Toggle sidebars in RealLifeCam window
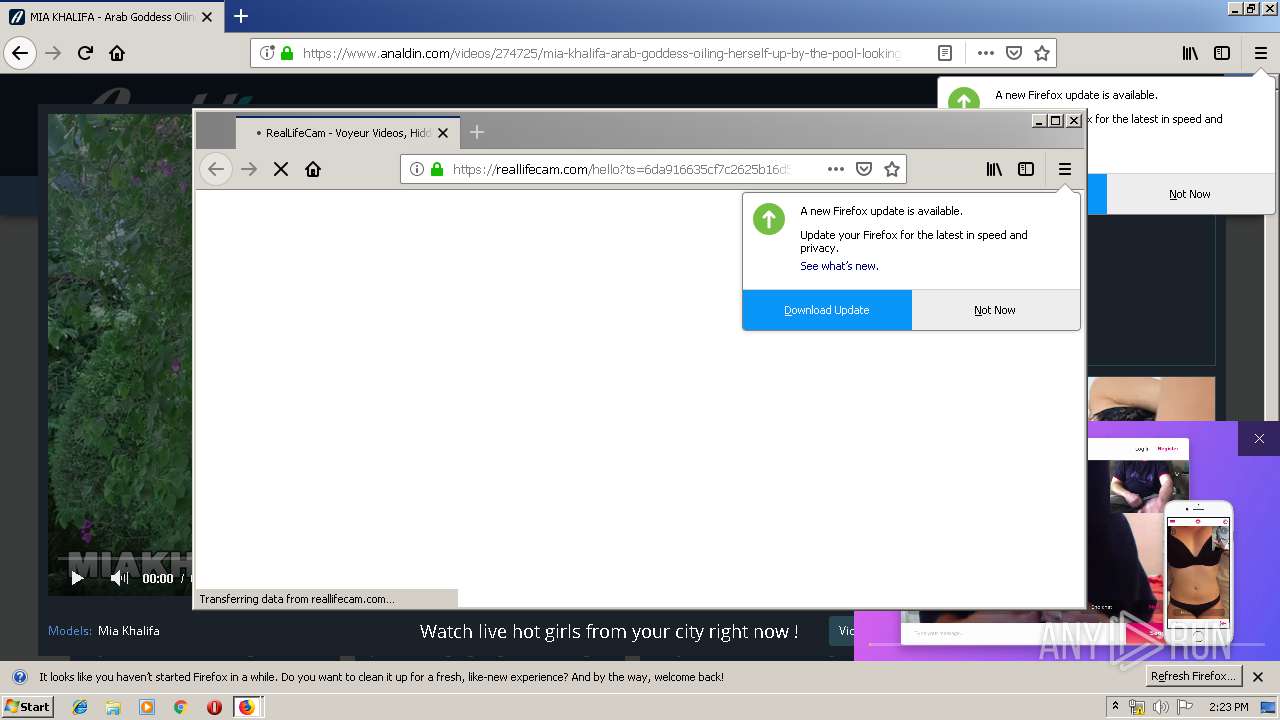The width and height of the screenshot is (1280, 720). [x=1026, y=169]
